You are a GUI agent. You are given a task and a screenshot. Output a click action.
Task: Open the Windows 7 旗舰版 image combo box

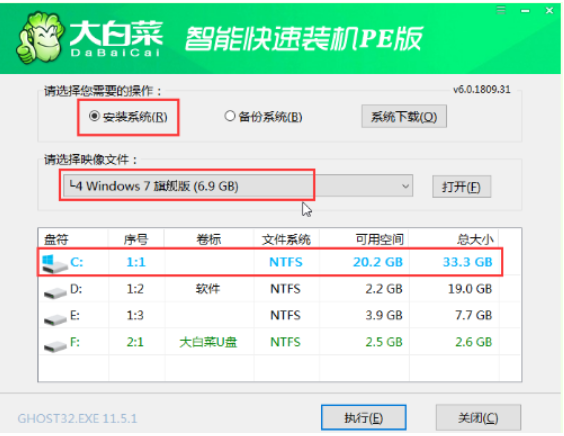tap(238, 186)
